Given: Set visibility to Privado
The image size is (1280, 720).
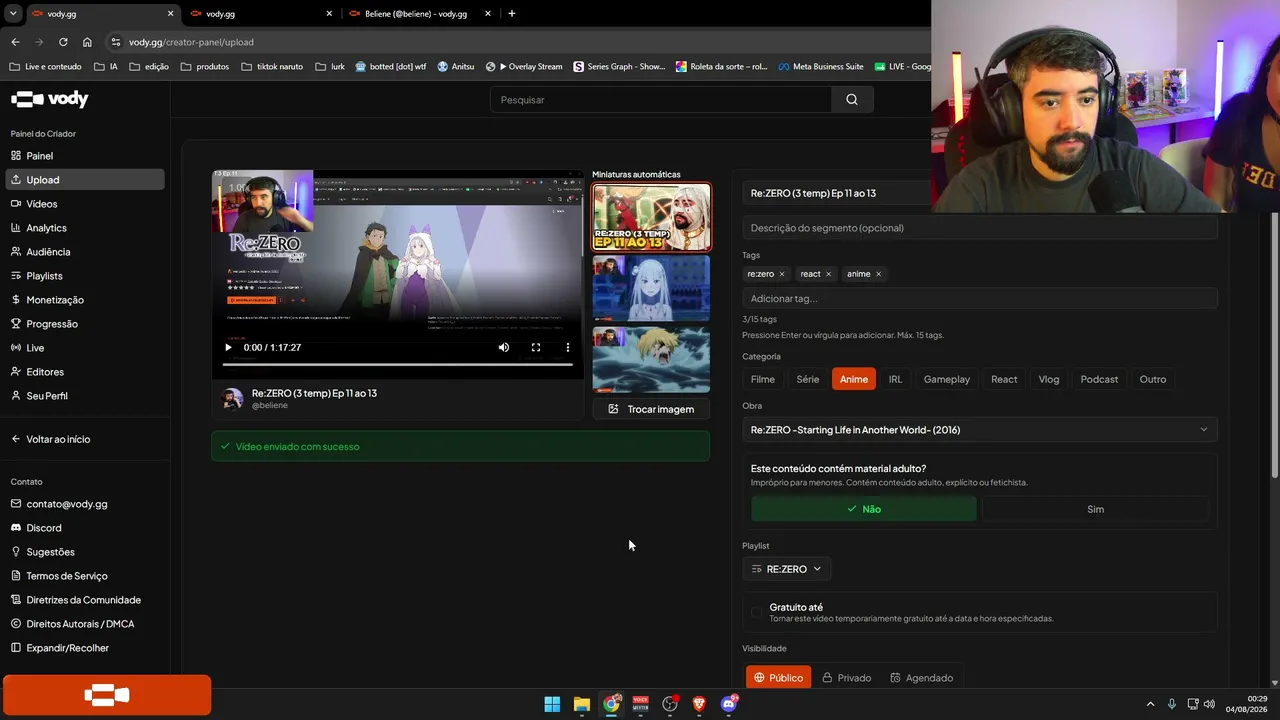Looking at the screenshot, I should [846, 678].
